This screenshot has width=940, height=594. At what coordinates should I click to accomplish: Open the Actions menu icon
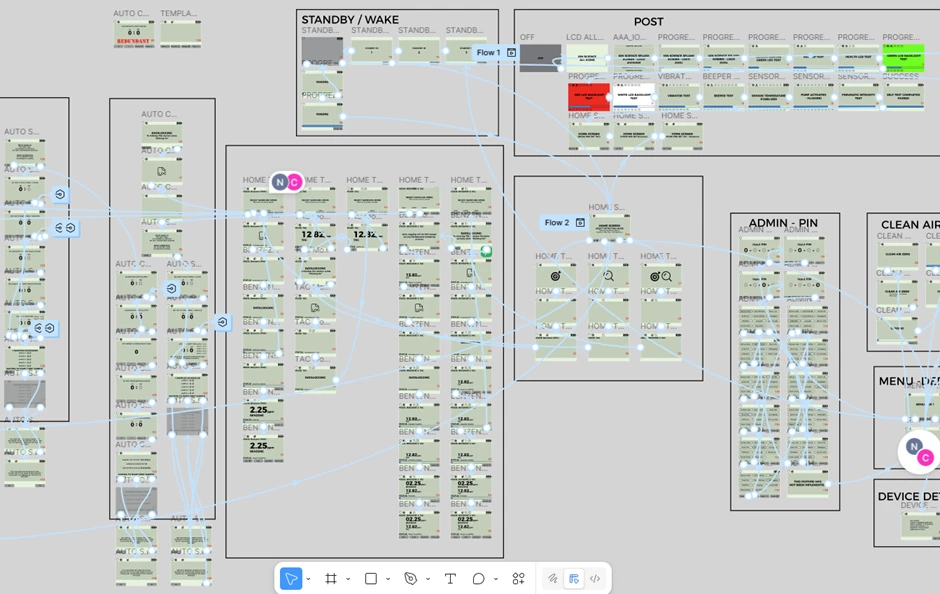click(x=519, y=578)
